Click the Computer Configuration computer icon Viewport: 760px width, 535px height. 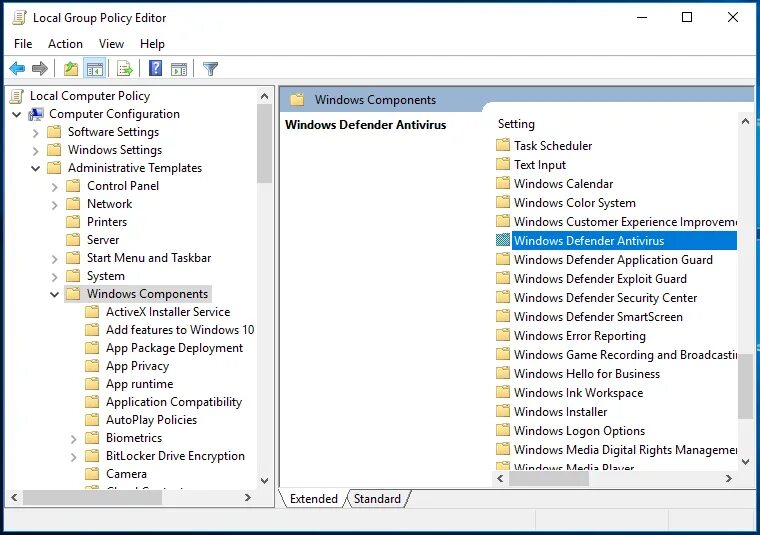click(36, 114)
